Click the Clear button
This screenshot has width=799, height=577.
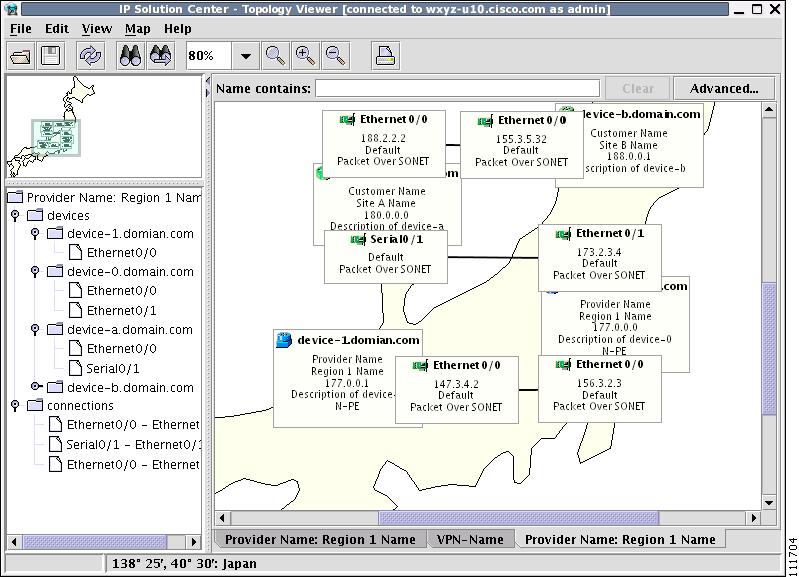point(637,89)
